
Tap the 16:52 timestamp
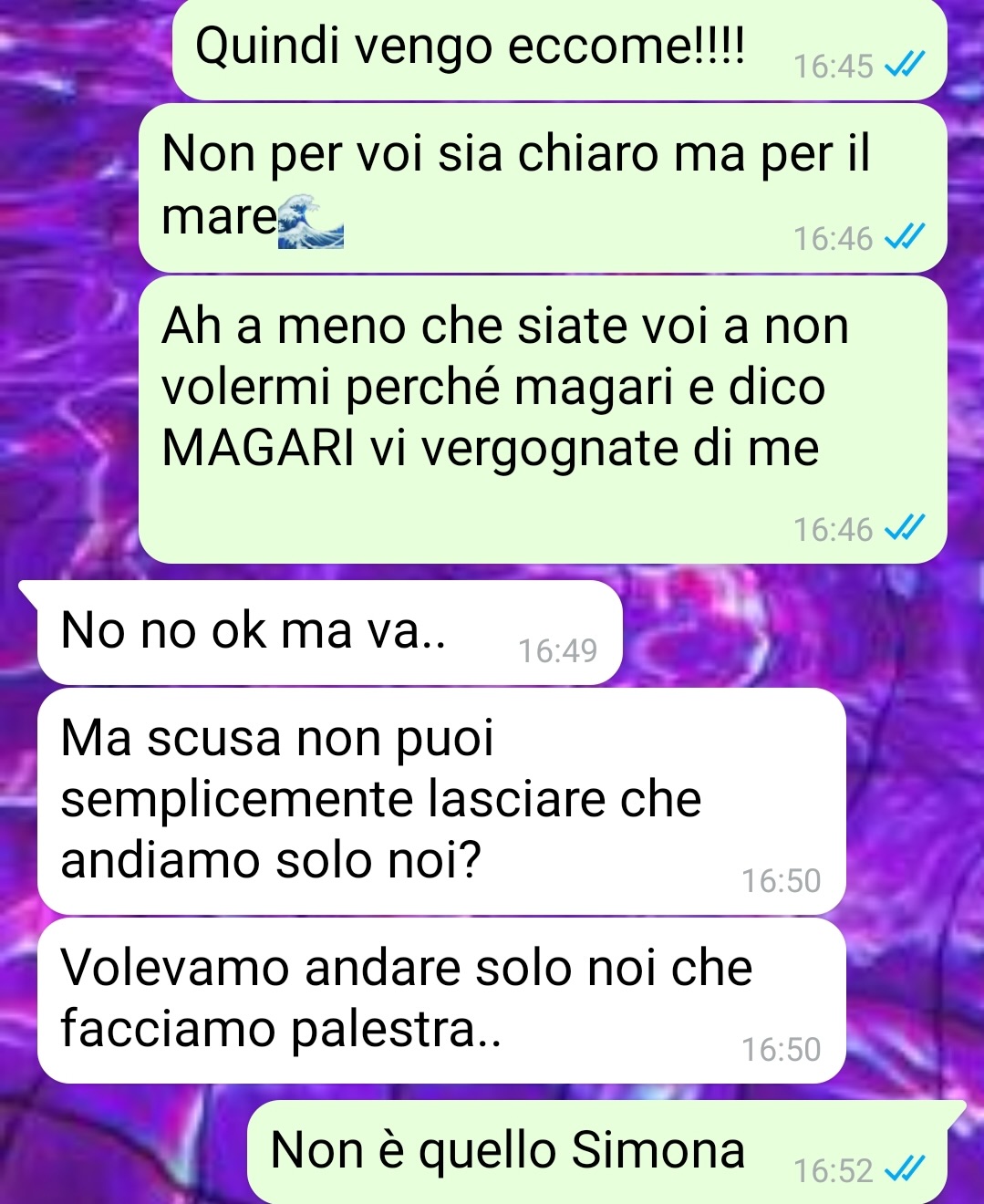(834, 1169)
